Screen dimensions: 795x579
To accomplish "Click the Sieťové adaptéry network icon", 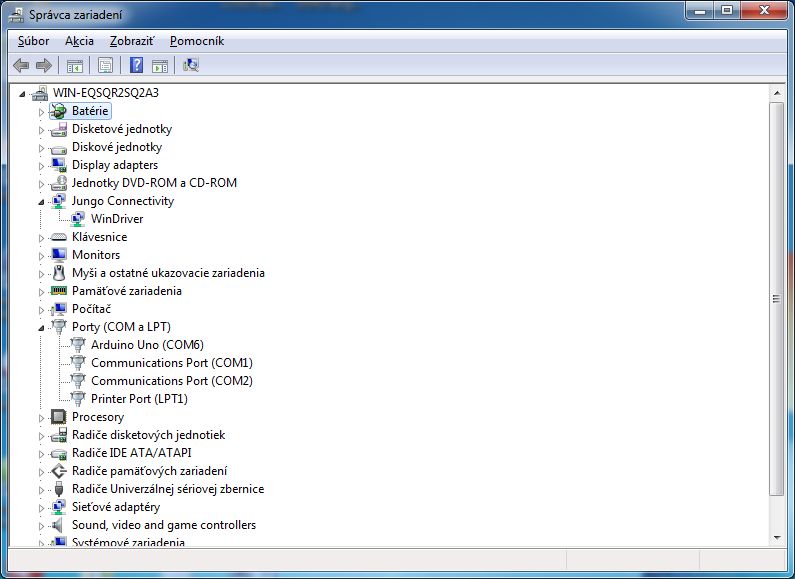I will 59,507.
